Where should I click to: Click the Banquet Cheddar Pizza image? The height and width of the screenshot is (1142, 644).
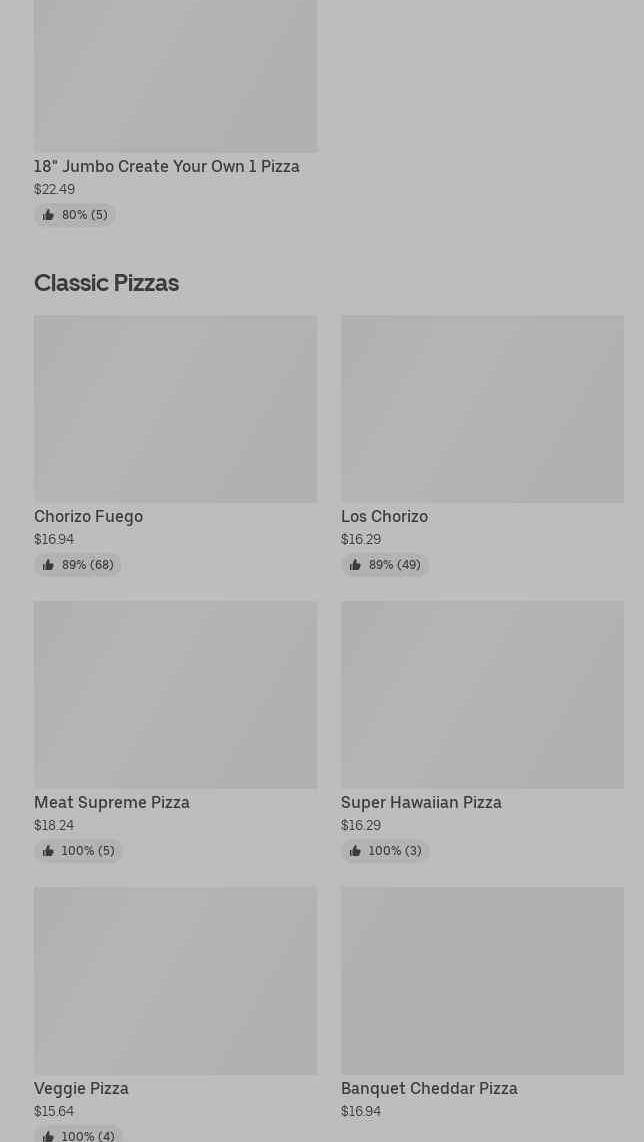[x=482, y=980]
